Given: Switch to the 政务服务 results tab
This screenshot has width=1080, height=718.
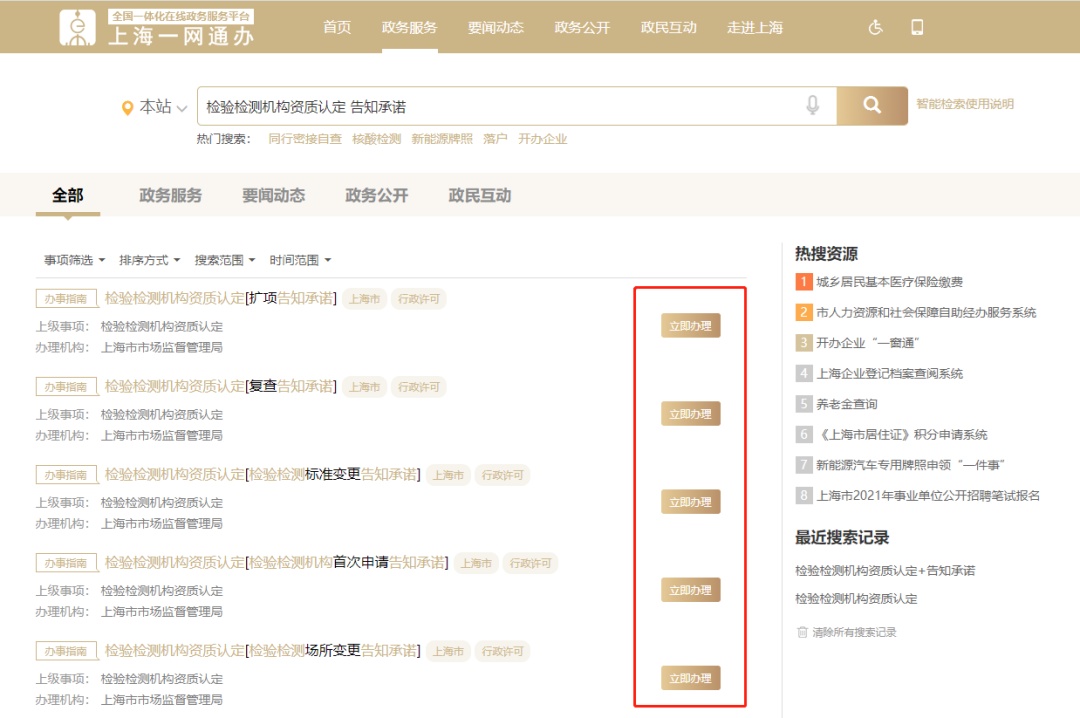Looking at the screenshot, I should click(x=170, y=195).
